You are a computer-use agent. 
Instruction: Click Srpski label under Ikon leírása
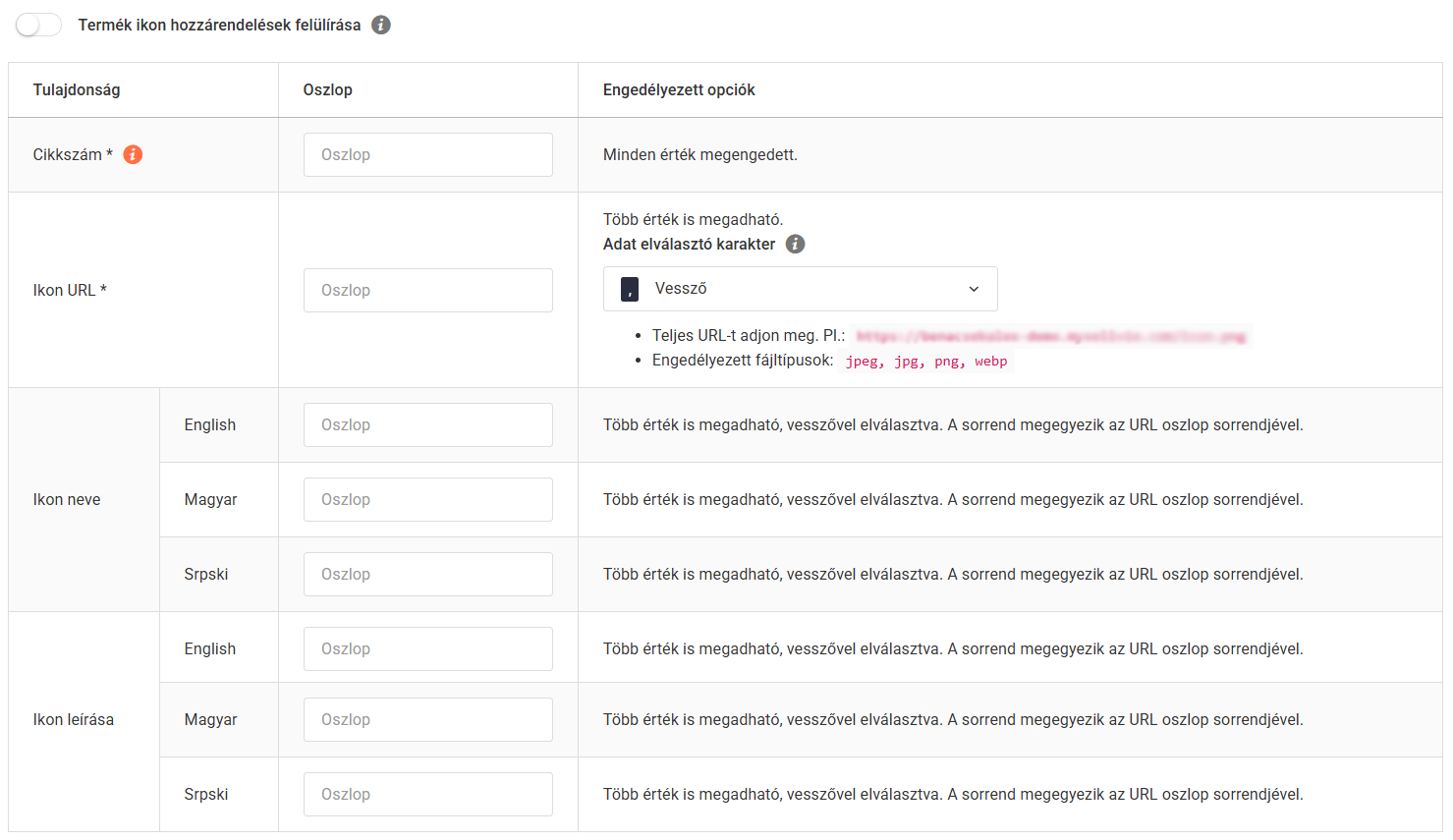pyautogui.click(x=206, y=794)
